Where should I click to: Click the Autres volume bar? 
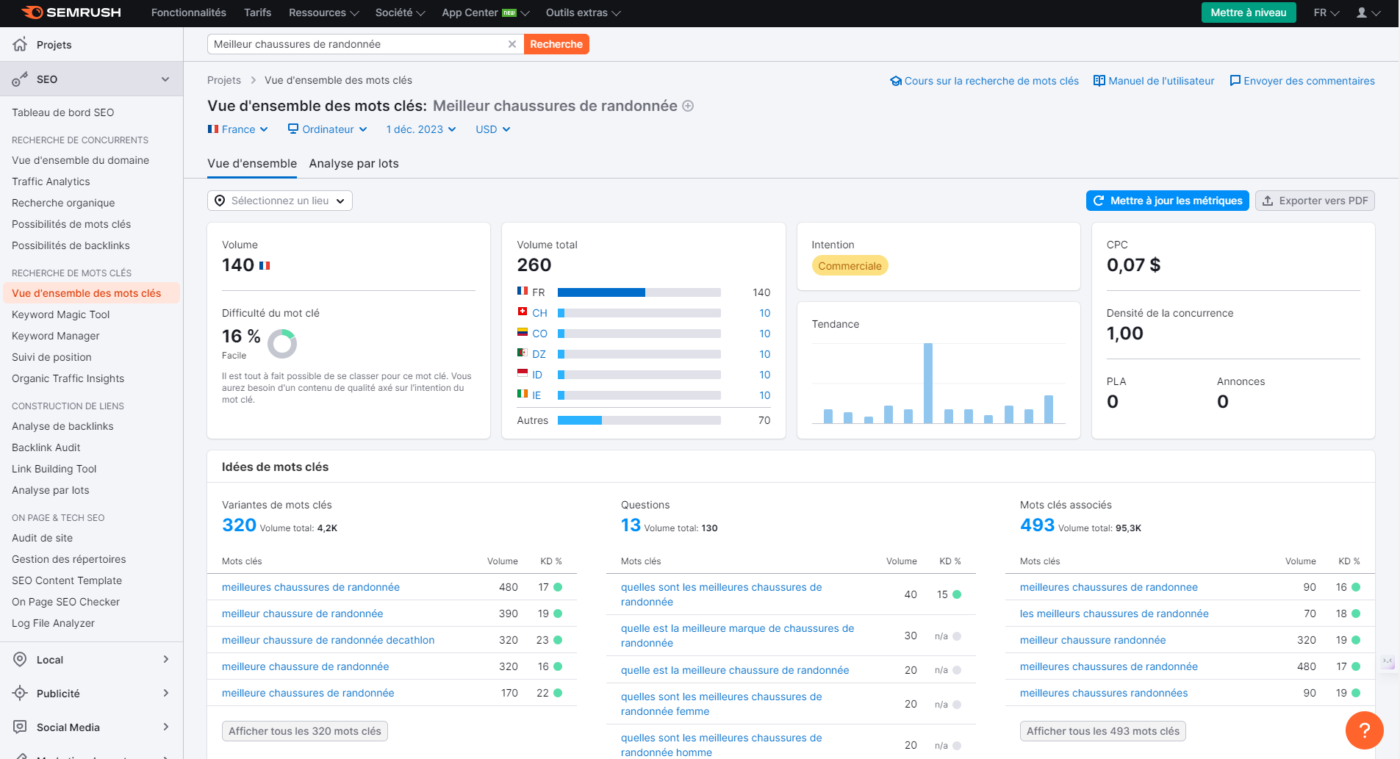pos(639,420)
